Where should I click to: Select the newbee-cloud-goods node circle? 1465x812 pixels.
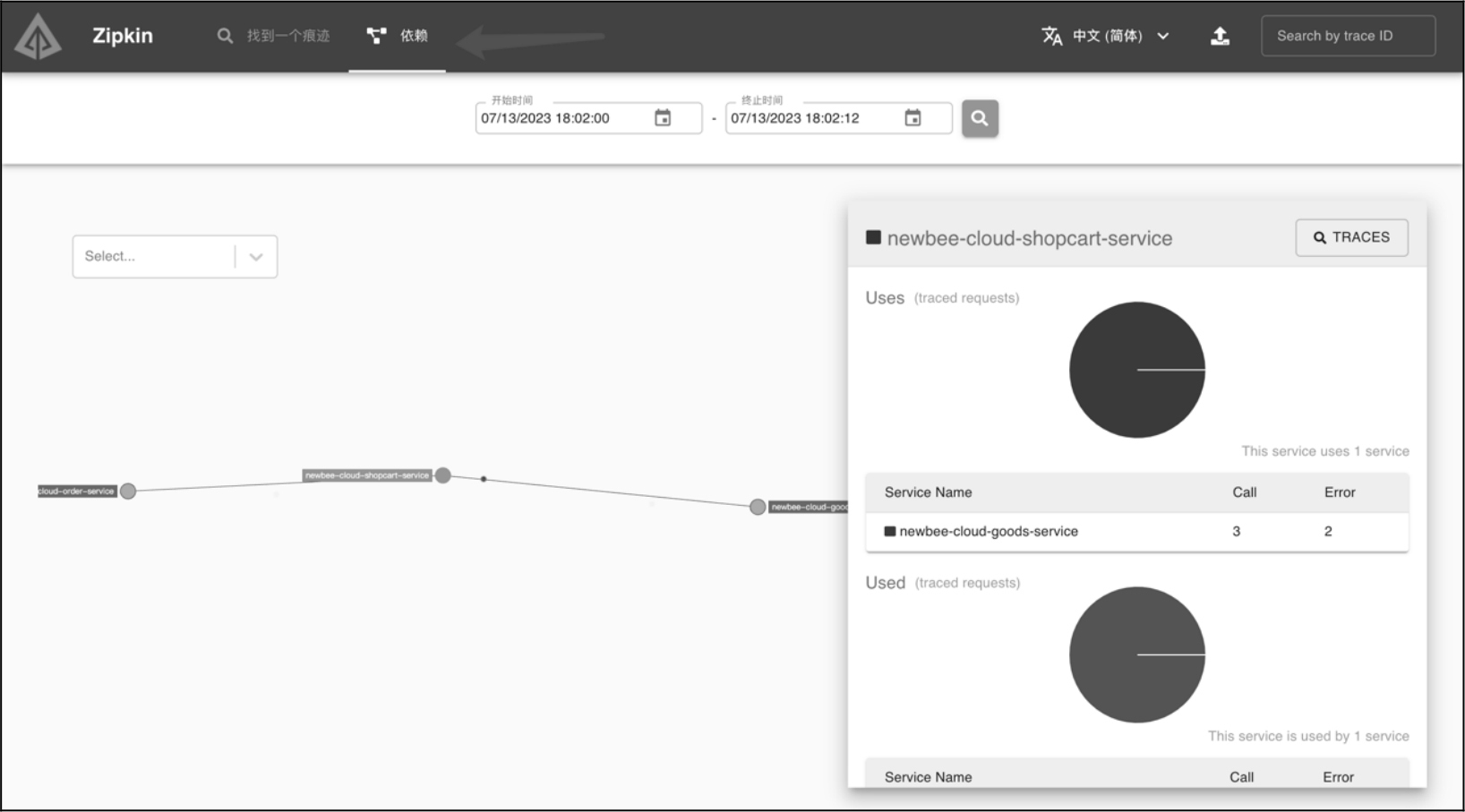[758, 507]
